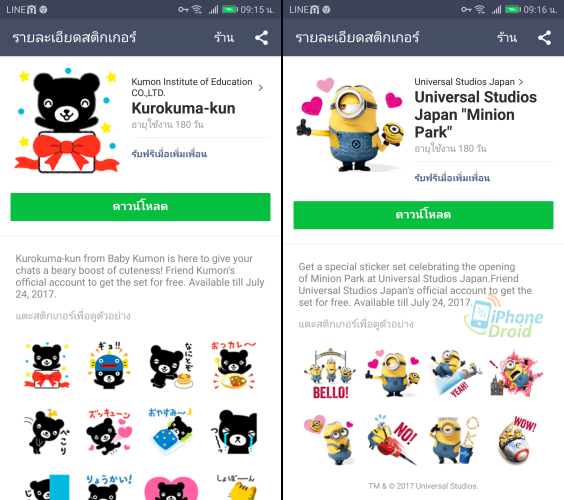The image size is (564, 500).
Task: Preview the WOW! minion sticker
Action: tap(517, 439)
